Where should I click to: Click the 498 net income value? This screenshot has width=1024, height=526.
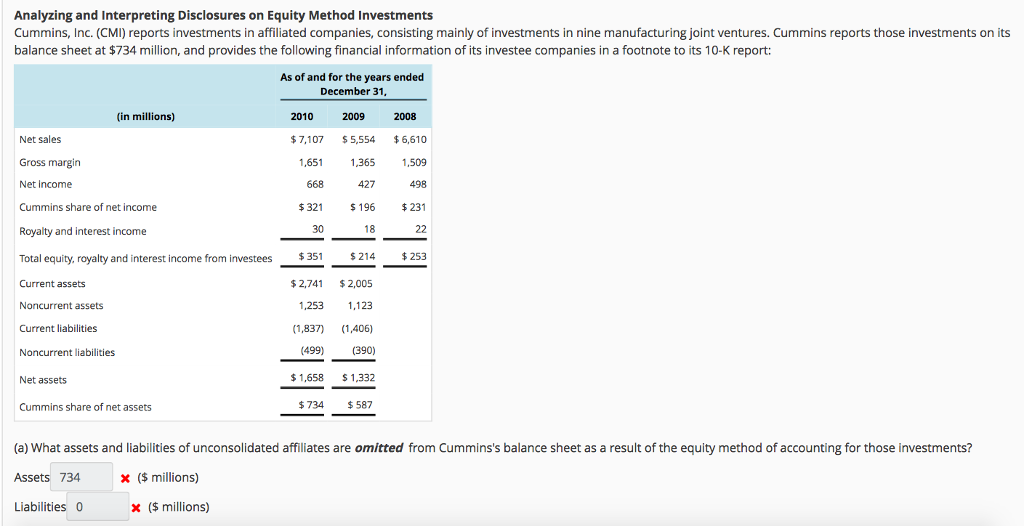tap(418, 184)
